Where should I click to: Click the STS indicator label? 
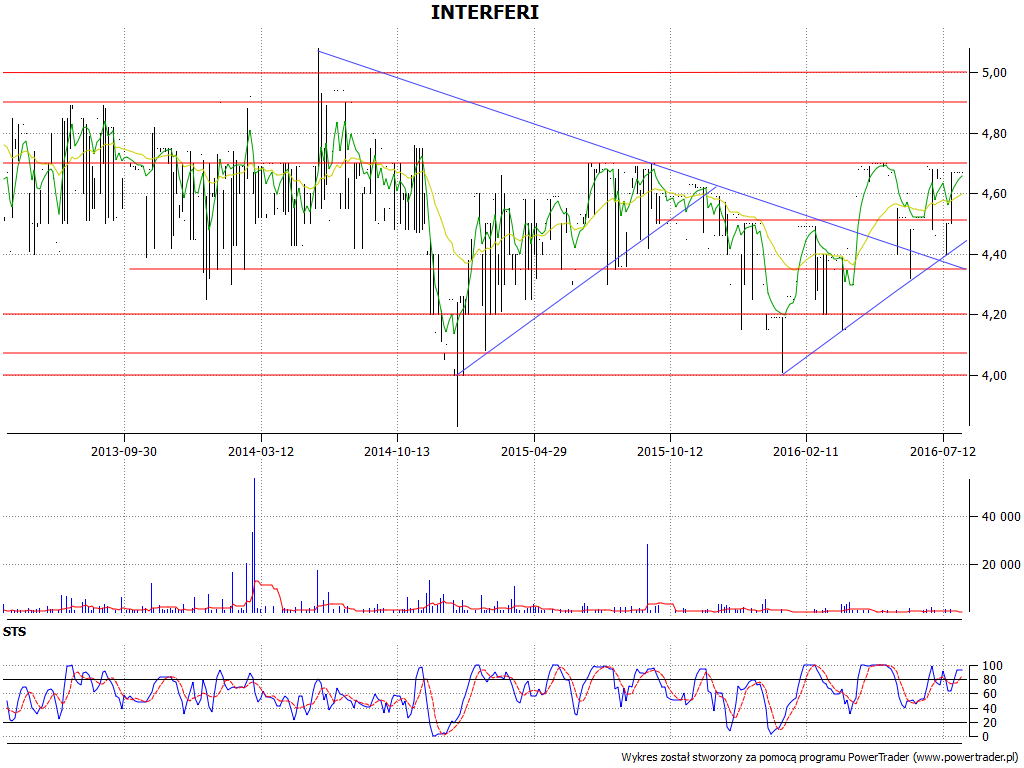click(x=14, y=632)
